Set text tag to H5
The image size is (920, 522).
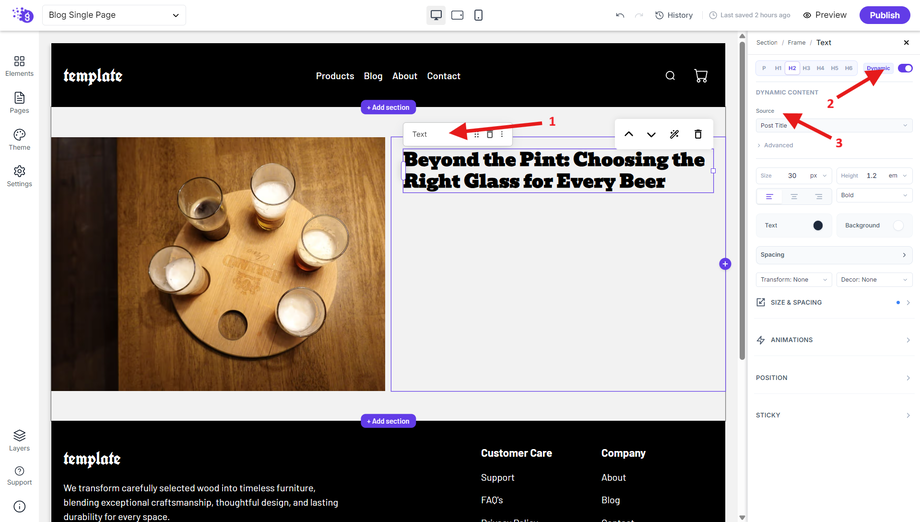tap(834, 68)
